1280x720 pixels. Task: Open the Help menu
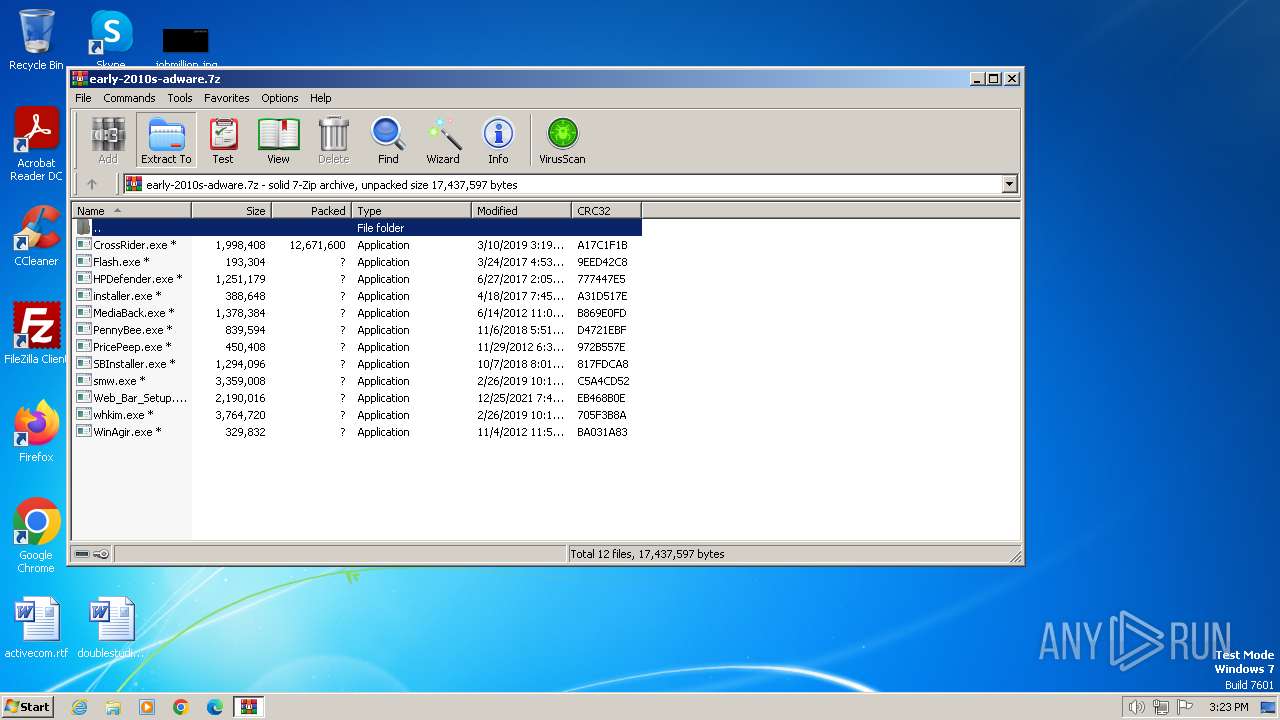tap(320, 98)
